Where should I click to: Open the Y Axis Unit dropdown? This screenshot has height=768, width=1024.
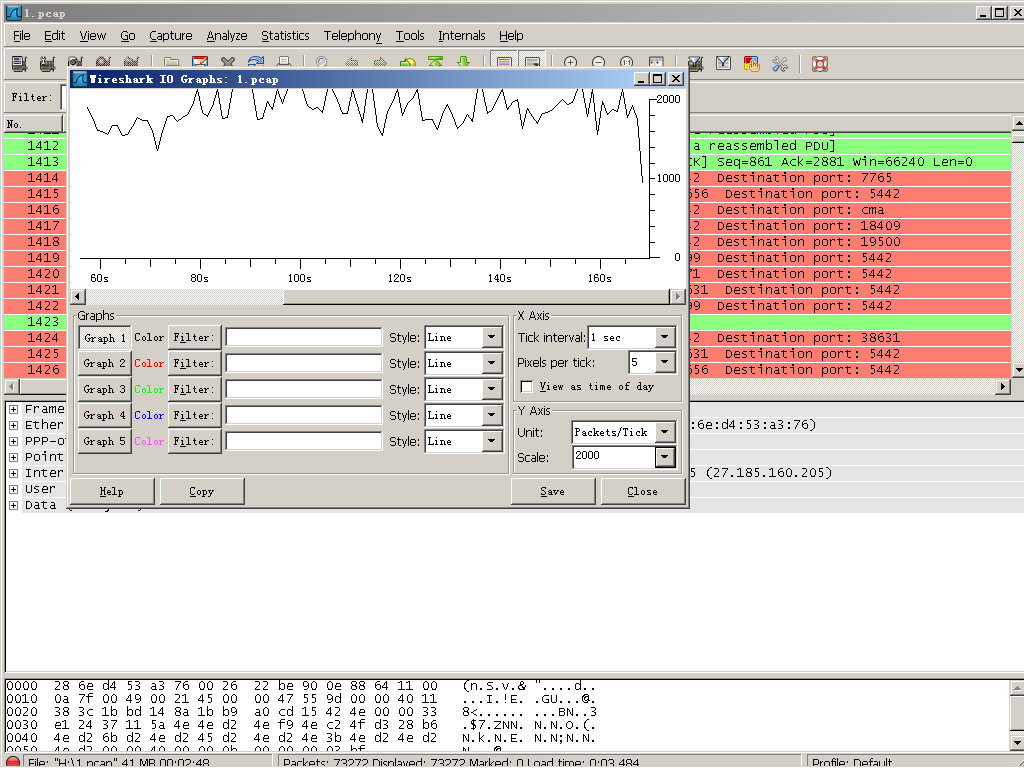665,432
